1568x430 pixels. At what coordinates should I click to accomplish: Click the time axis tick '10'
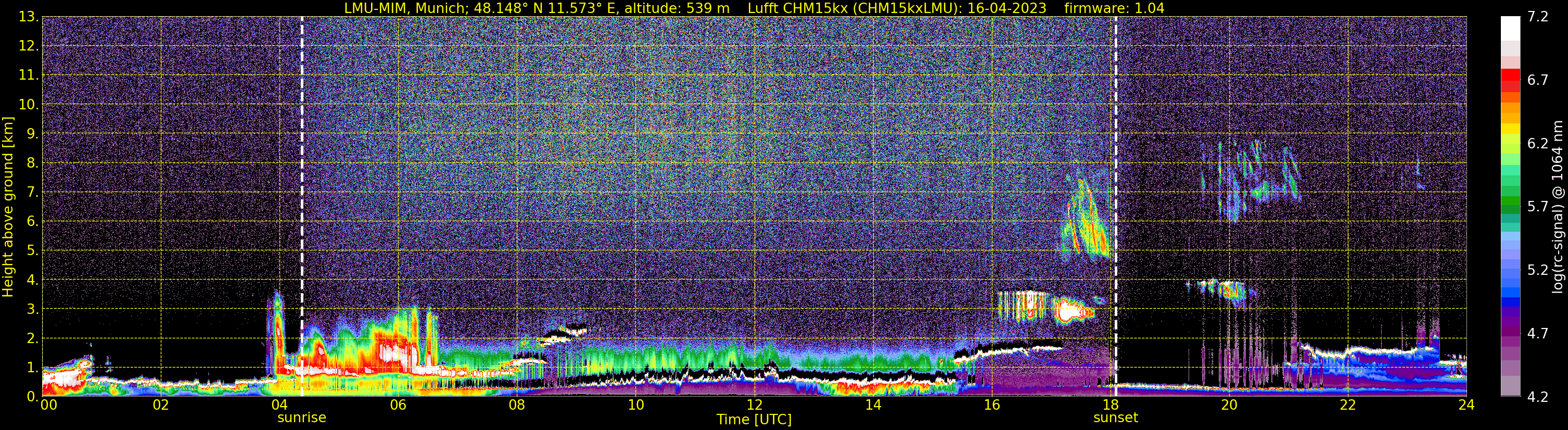tap(635, 405)
